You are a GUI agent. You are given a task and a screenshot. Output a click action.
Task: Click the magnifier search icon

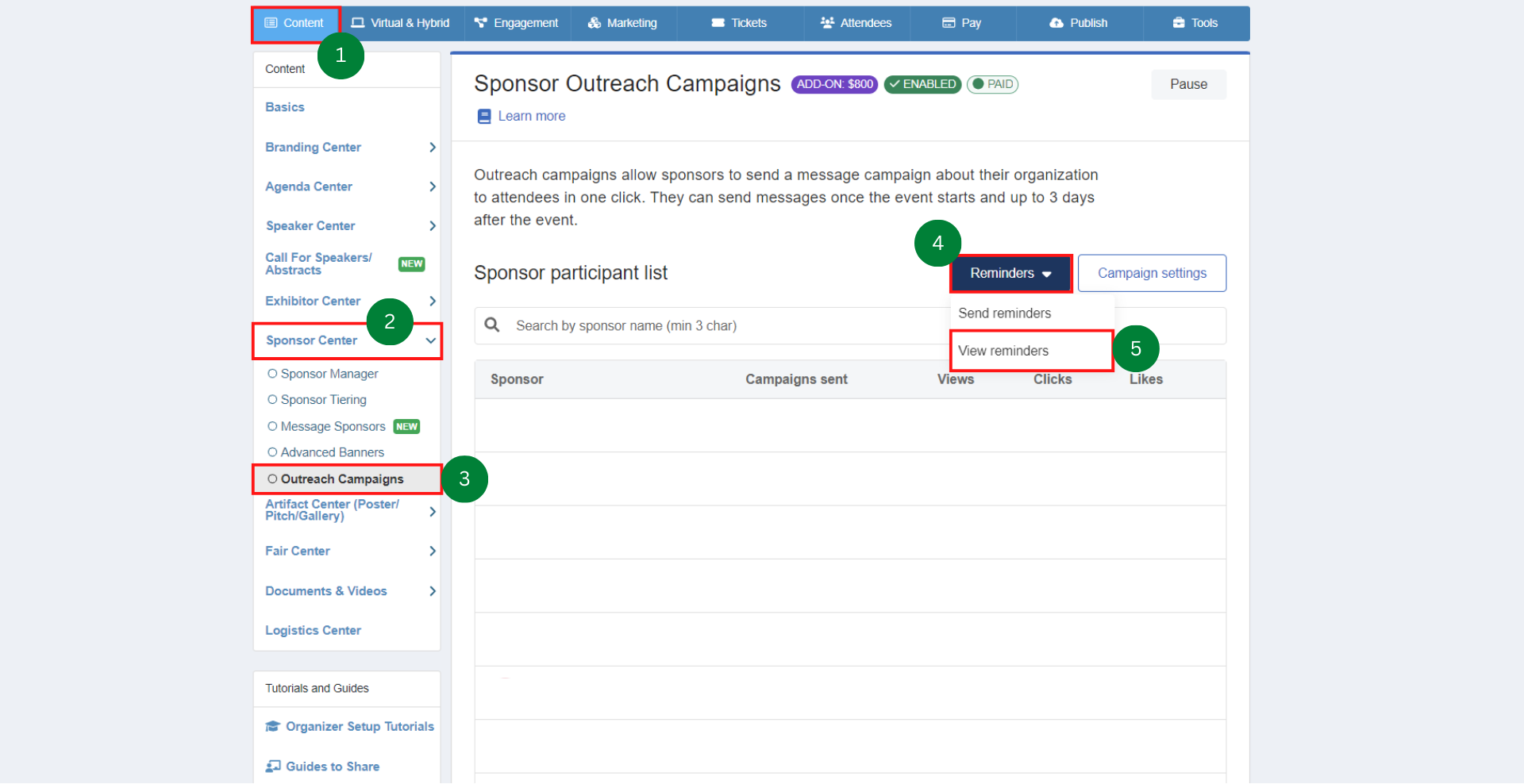[x=492, y=325]
